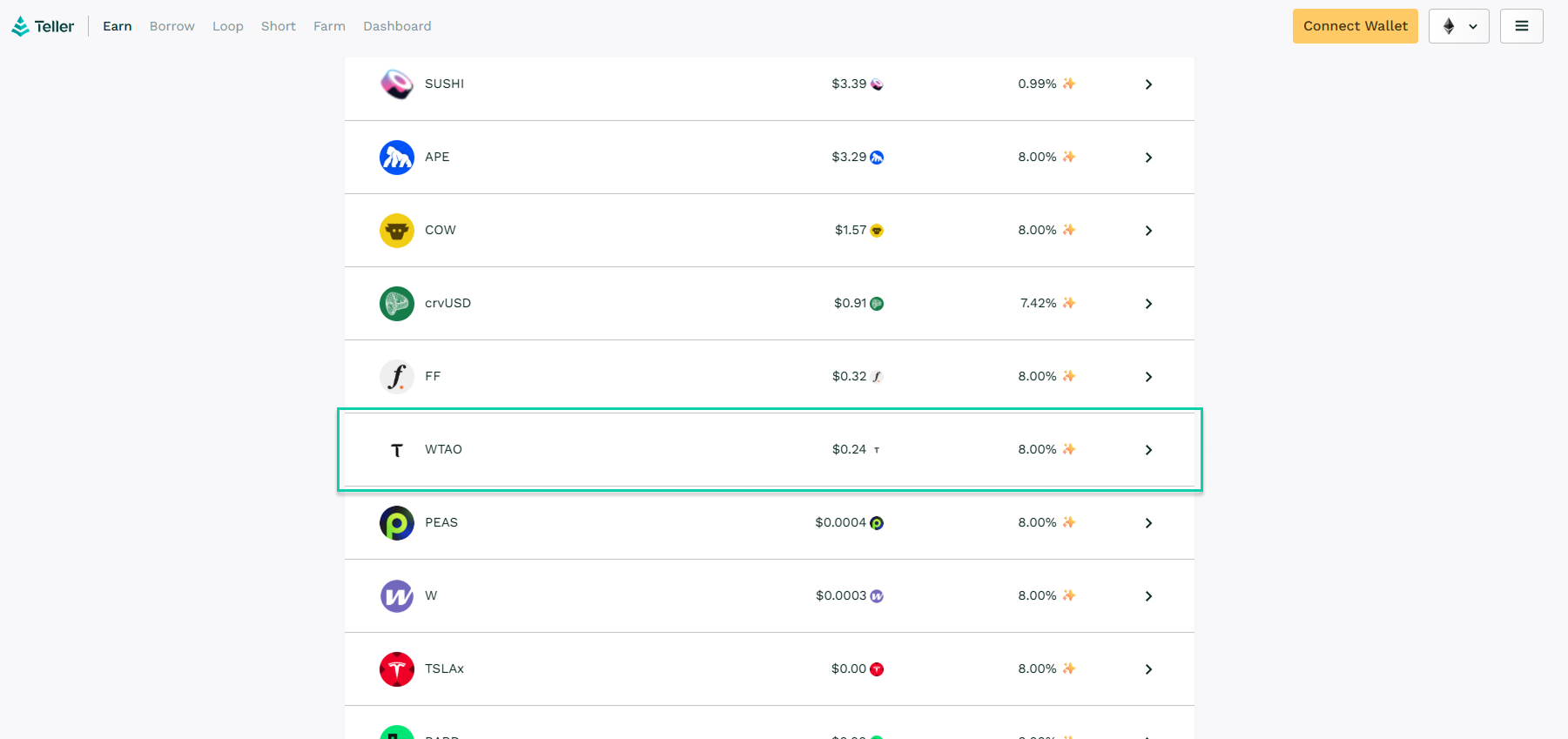This screenshot has width=1568, height=739.
Task: Click the crvUSD token logo icon
Action: pyautogui.click(x=397, y=304)
